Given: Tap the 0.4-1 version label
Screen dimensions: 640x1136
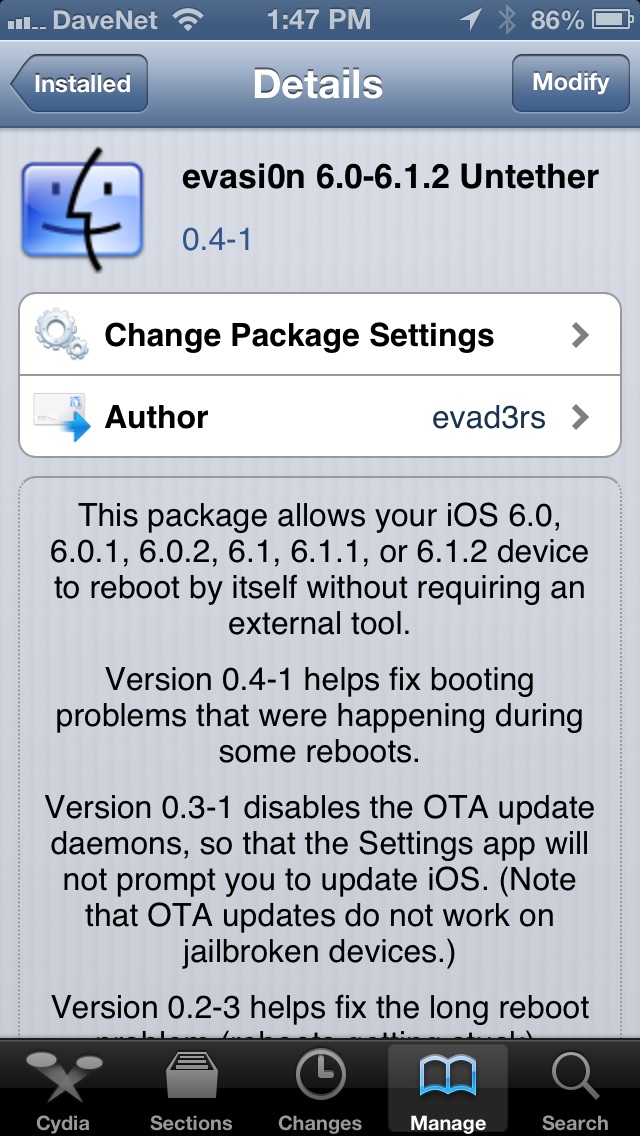Looking at the screenshot, I should coord(217,238).
